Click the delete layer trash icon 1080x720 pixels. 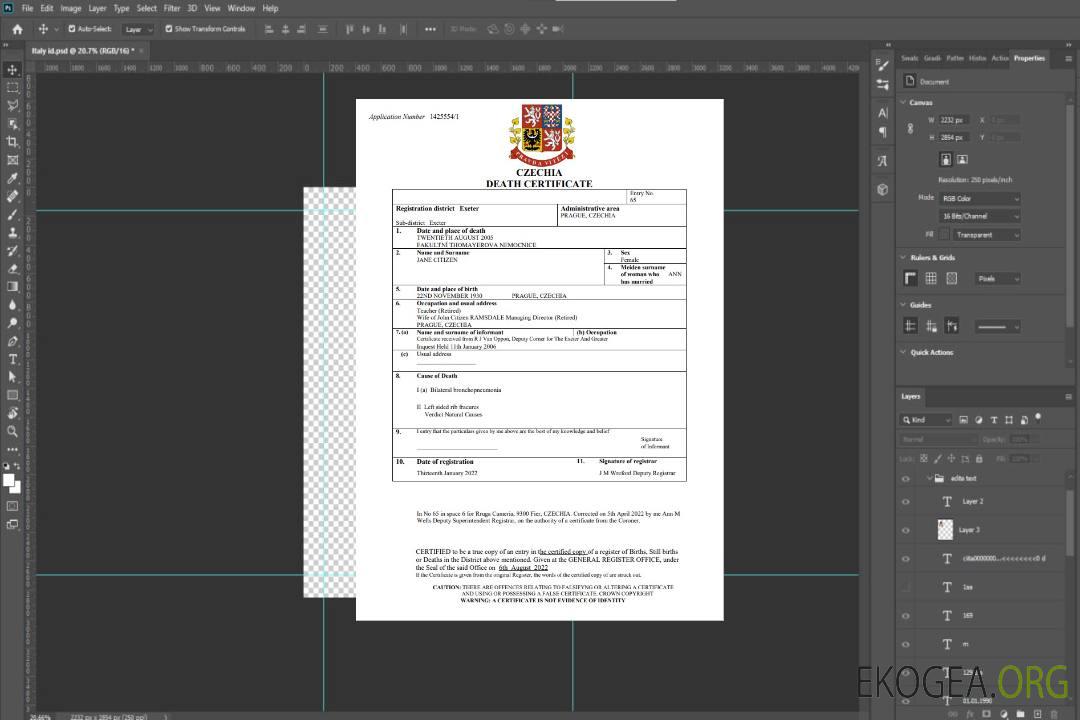[1054, 714]
